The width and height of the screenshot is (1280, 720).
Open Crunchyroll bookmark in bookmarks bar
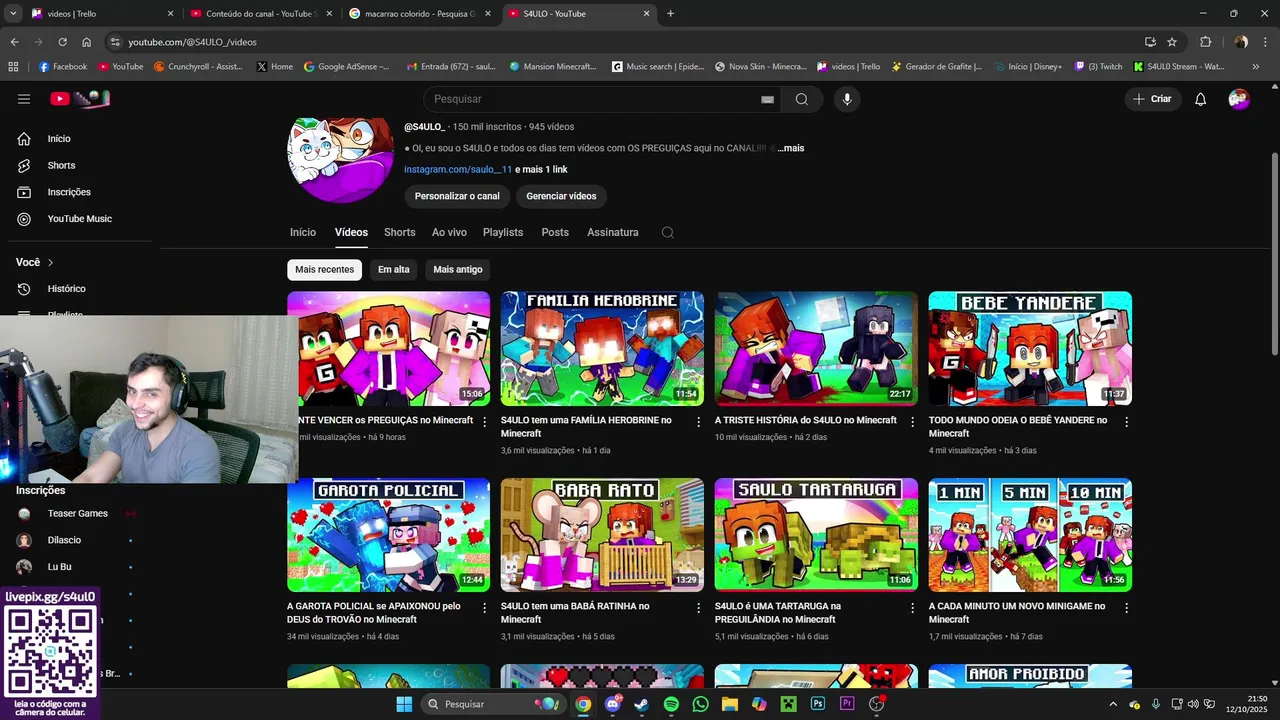point(198,67)
